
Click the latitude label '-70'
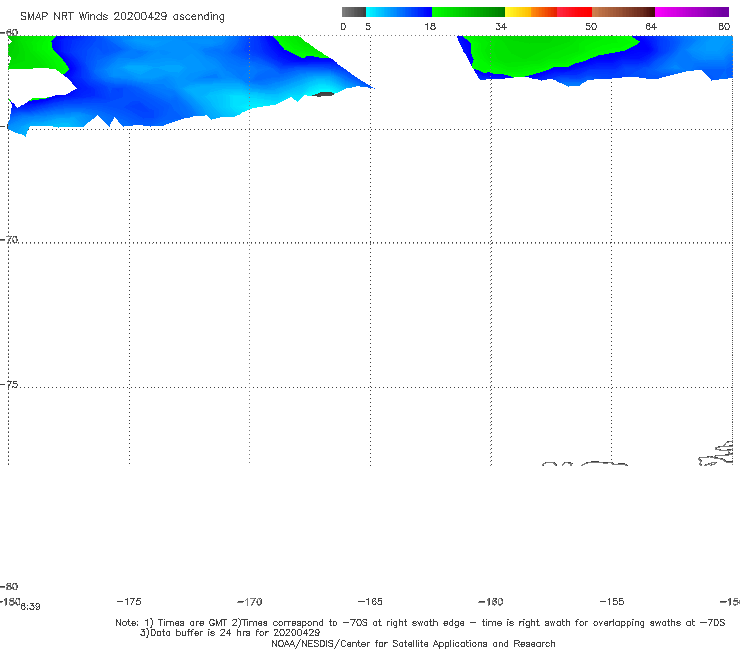9,239
